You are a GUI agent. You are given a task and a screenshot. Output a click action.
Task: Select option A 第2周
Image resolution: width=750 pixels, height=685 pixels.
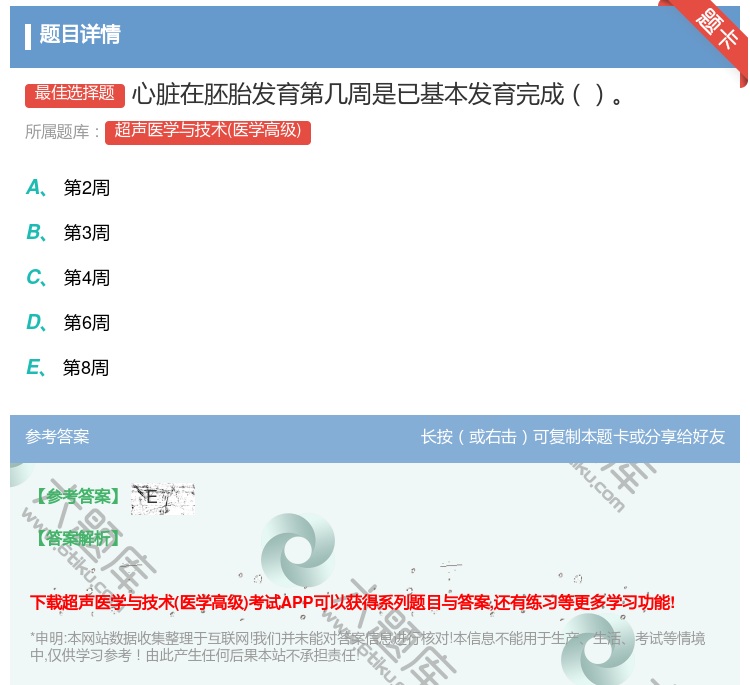click(68, 188)
